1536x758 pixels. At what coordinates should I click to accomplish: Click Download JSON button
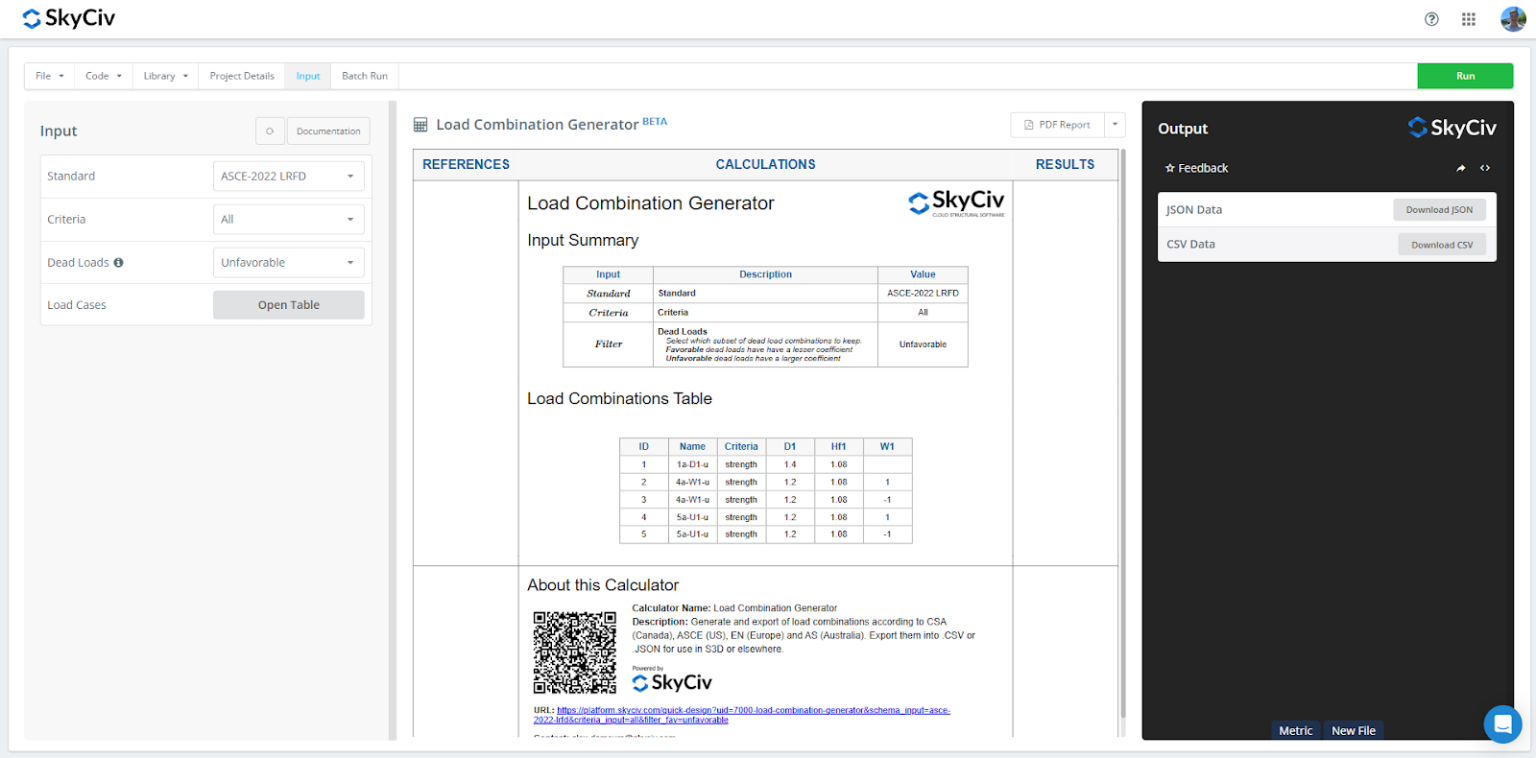(x=1439, y=210)
